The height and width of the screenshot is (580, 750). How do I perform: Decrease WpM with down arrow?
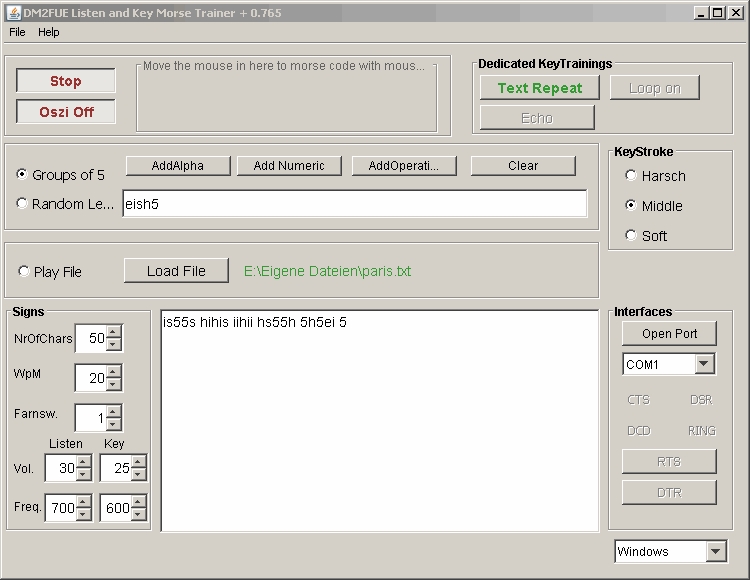[x=114, y=383]
